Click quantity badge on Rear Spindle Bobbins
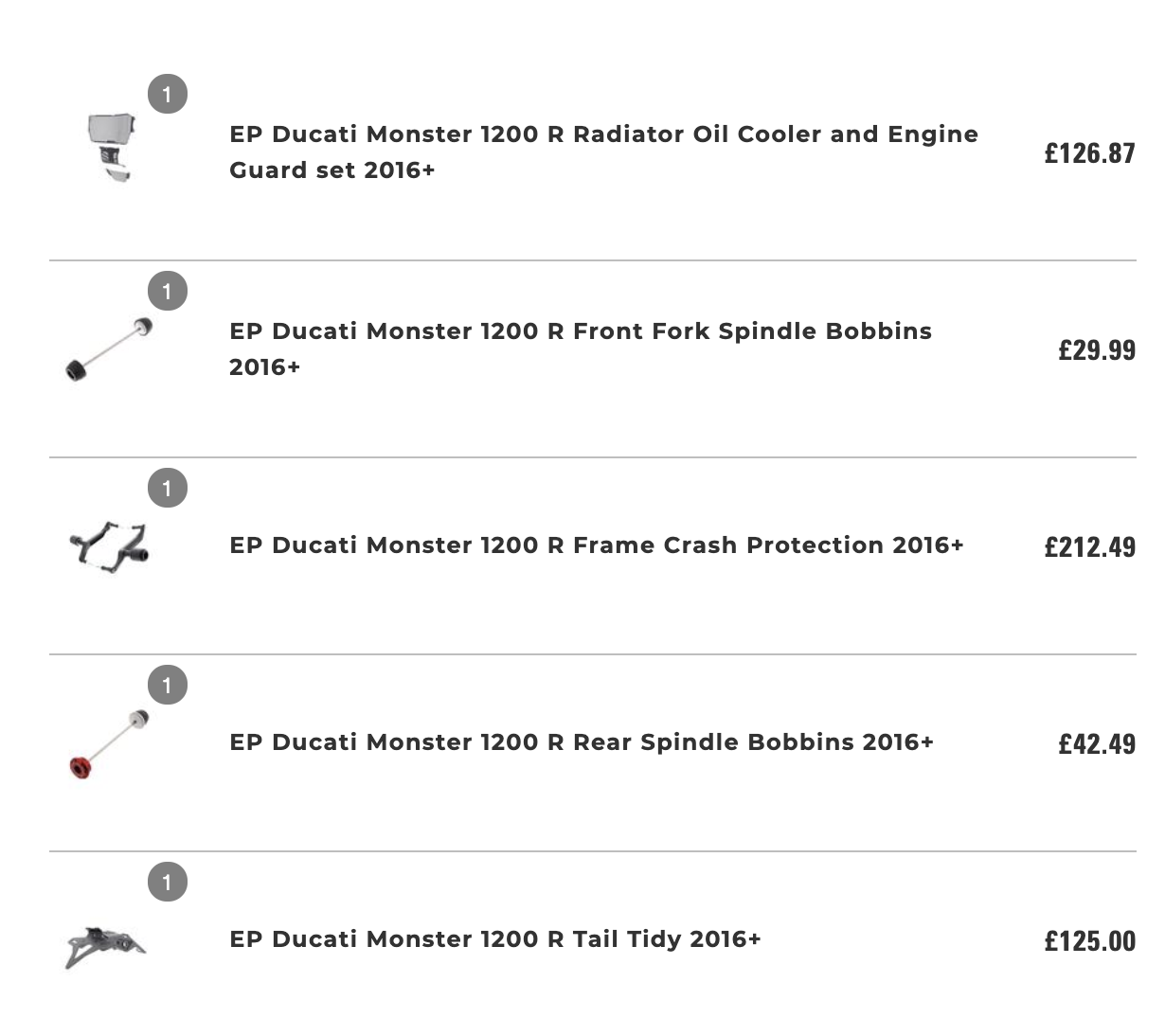The width and height of the screenshot is (1165, 1036). 168,686
